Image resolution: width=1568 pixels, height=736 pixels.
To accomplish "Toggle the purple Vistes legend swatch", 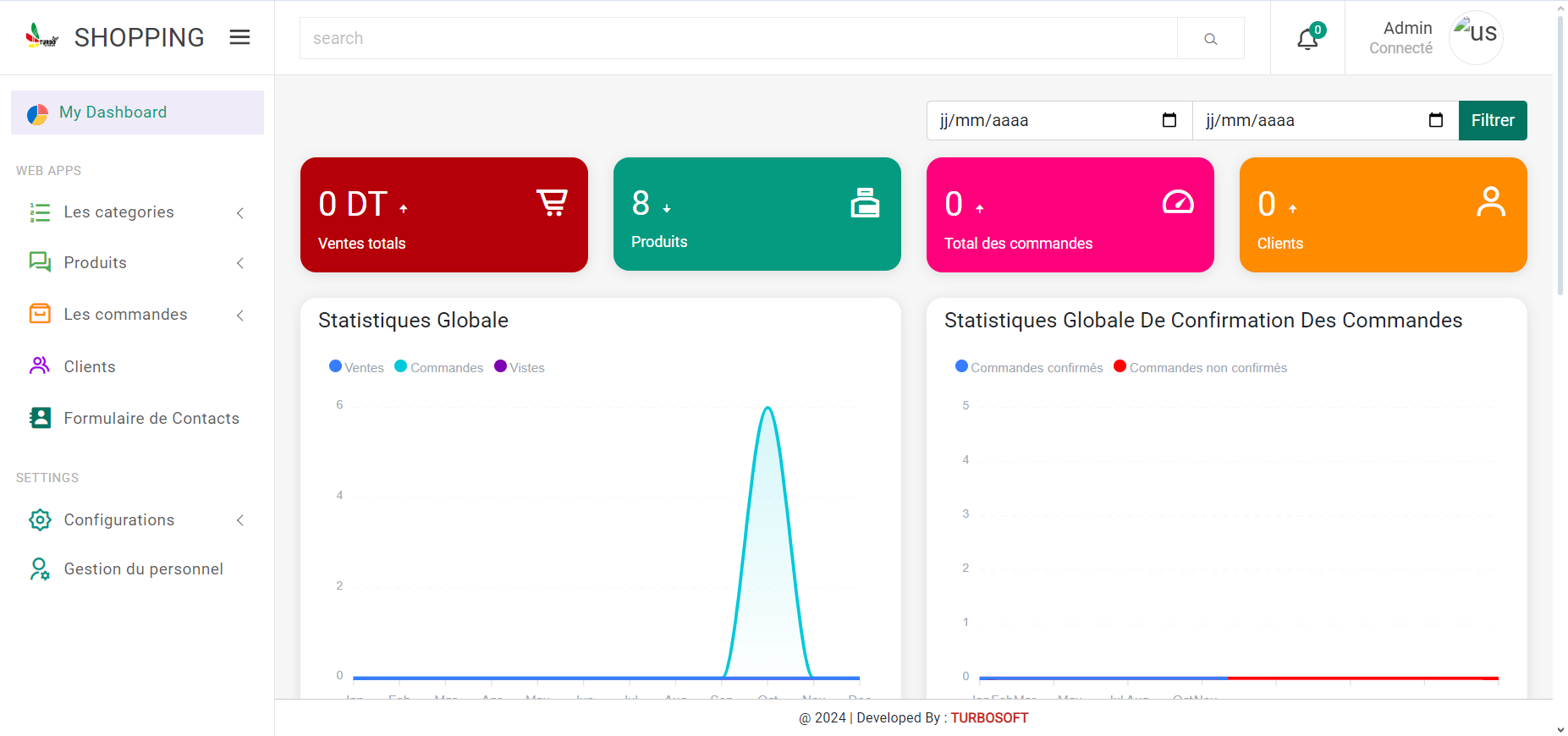I will [x=500, y=366].
